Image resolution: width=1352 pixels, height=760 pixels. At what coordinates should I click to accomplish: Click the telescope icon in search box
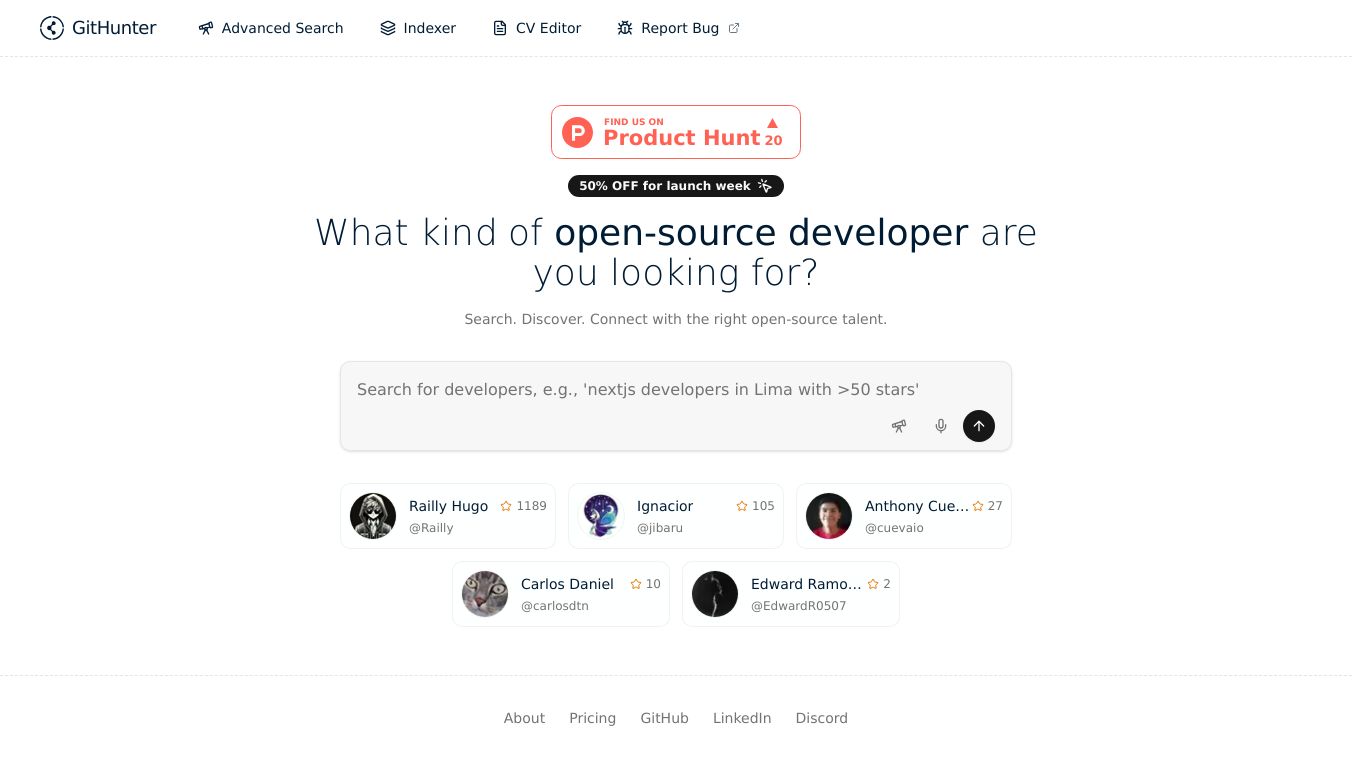(x=899, y=426)
